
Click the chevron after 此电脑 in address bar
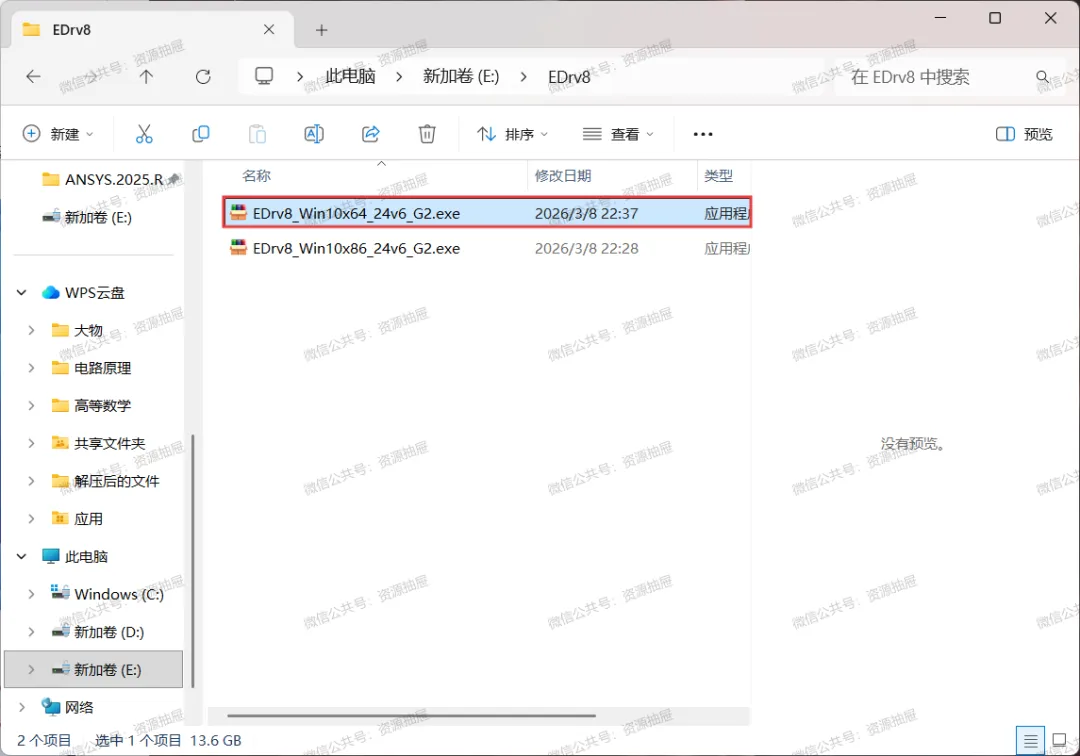click(399, 76)
